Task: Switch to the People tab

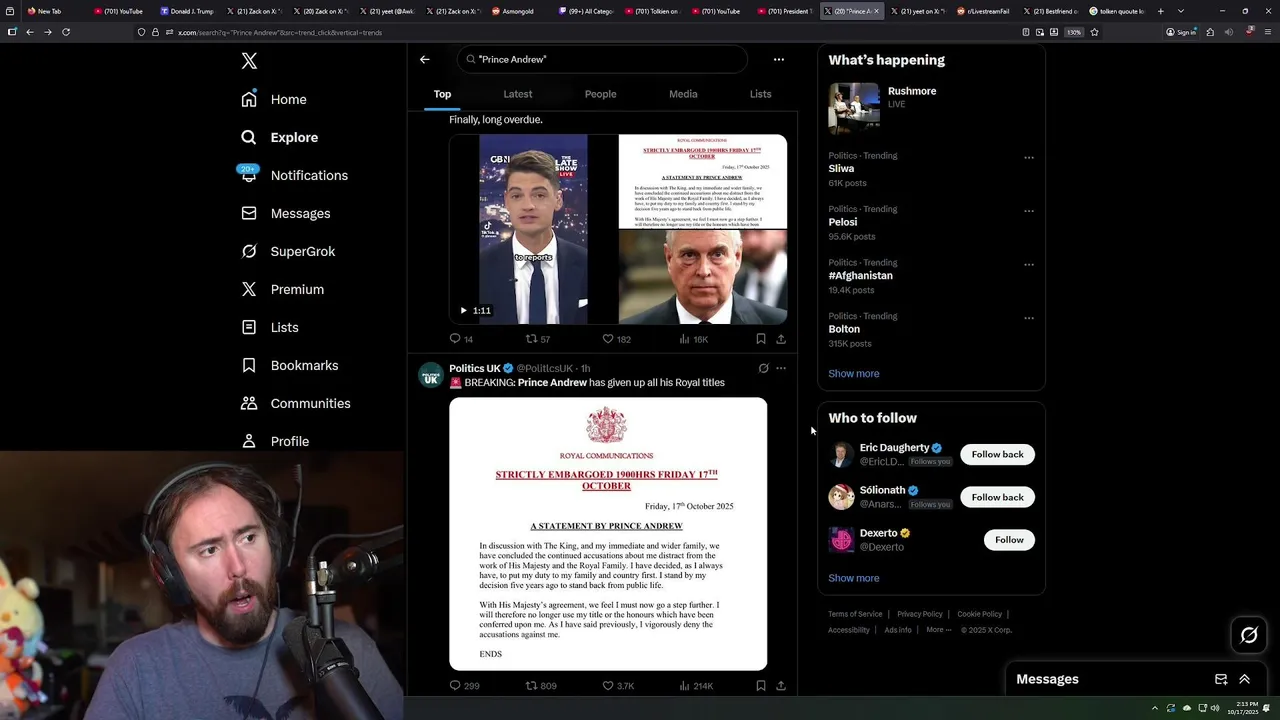Action: (x=600, y=94)
